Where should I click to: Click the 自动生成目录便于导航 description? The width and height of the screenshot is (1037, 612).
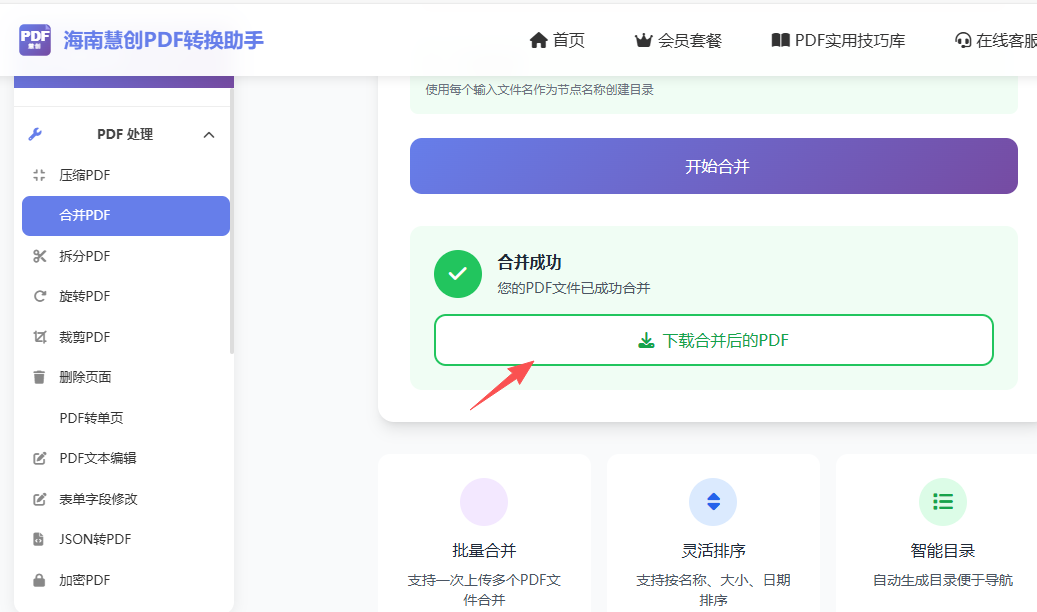(x=943, y=580)
